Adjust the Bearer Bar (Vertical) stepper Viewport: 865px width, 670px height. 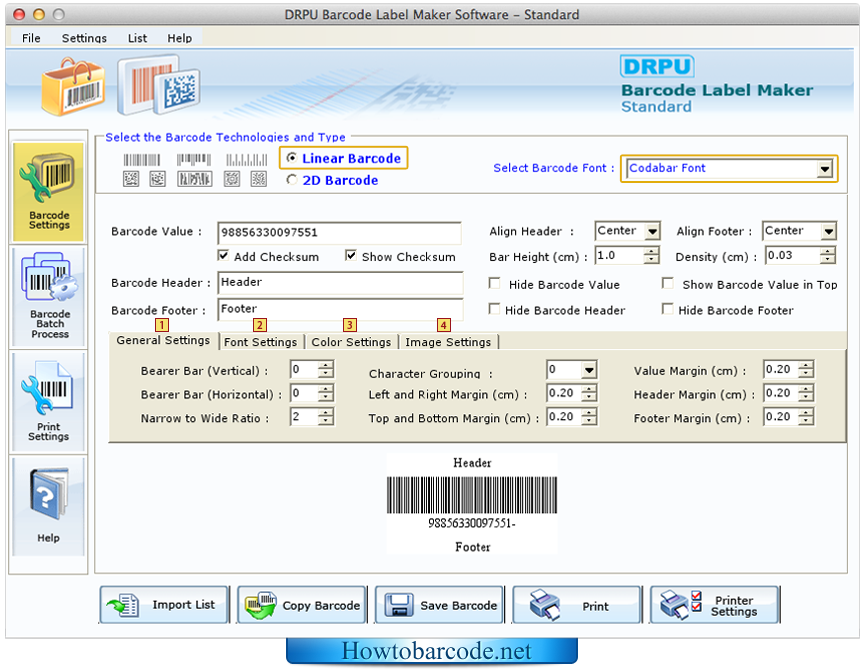[325, 369]
